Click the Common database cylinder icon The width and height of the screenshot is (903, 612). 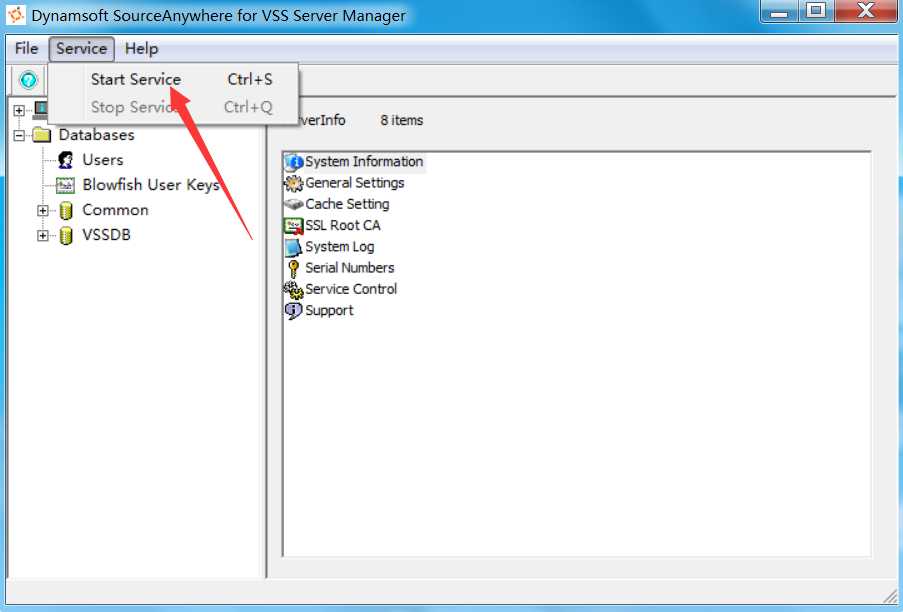66,211
